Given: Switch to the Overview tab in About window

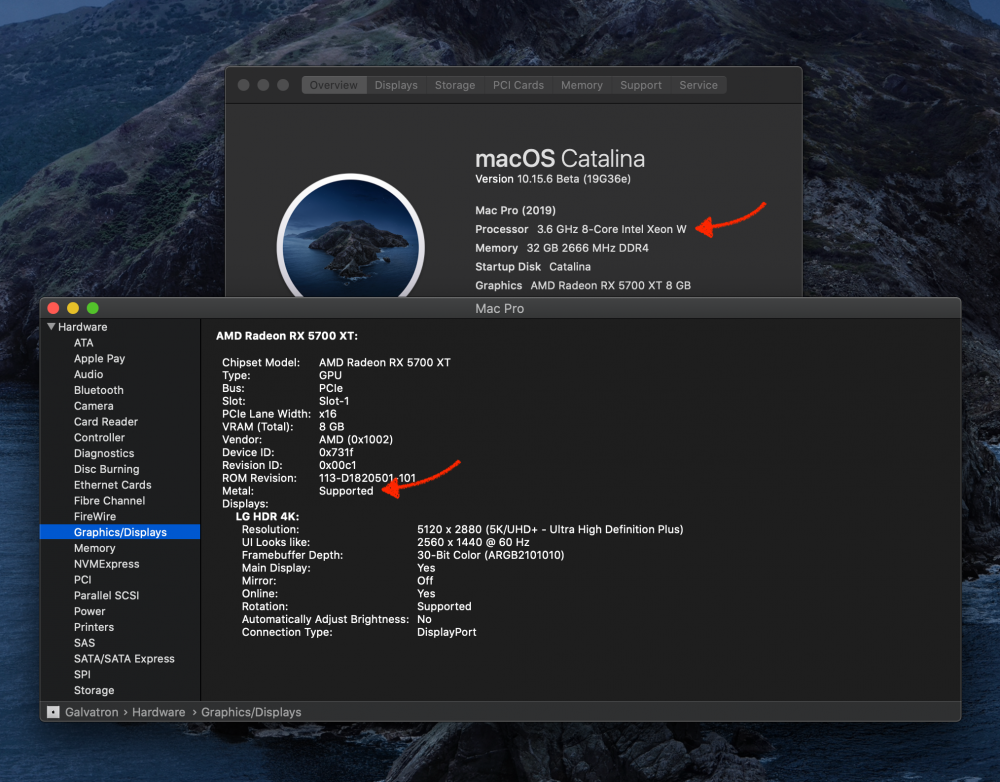Looking at the screenshot, I should click(334, 85).
